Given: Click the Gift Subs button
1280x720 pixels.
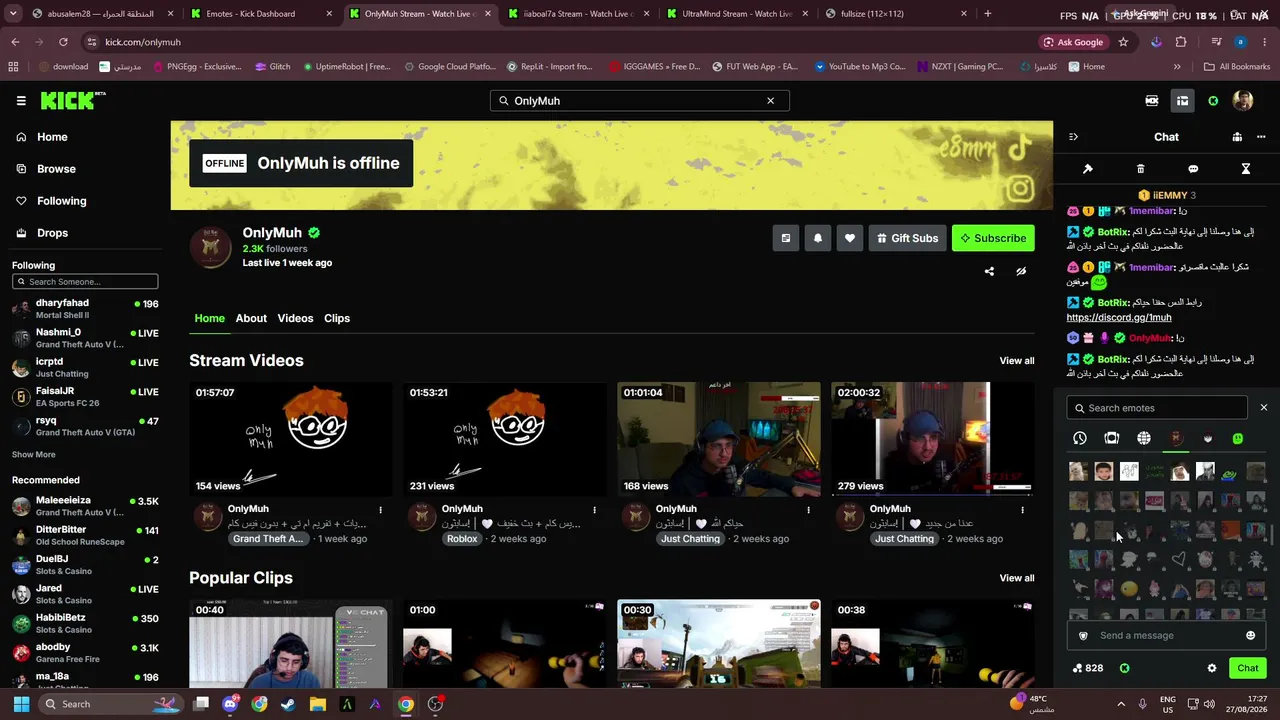Looking at the screenshot, I should (908, 238).
